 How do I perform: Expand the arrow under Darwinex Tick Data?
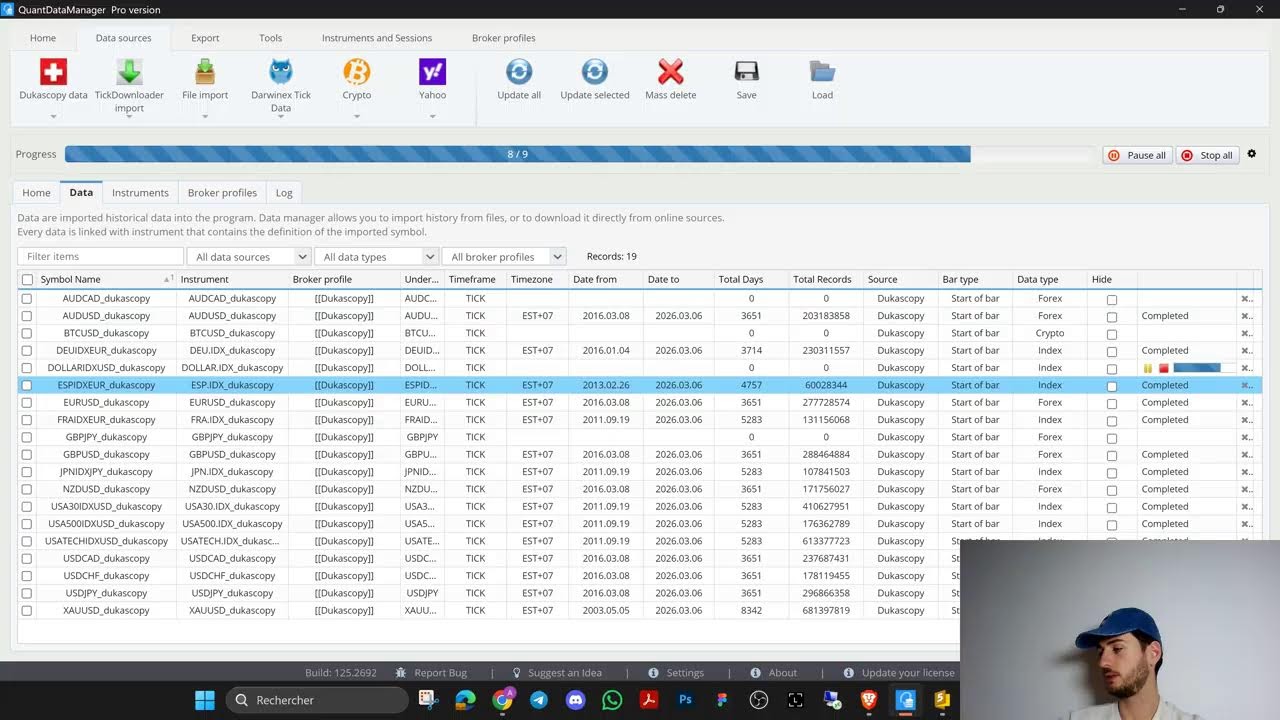(x=281, y=116)
